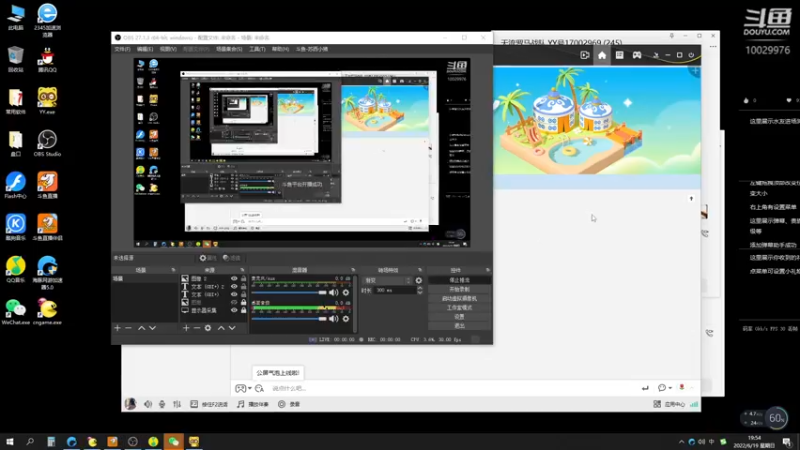Move selected source down in OBS
The height and width of the screenshot is (450, 800).
tap(232, 328)
